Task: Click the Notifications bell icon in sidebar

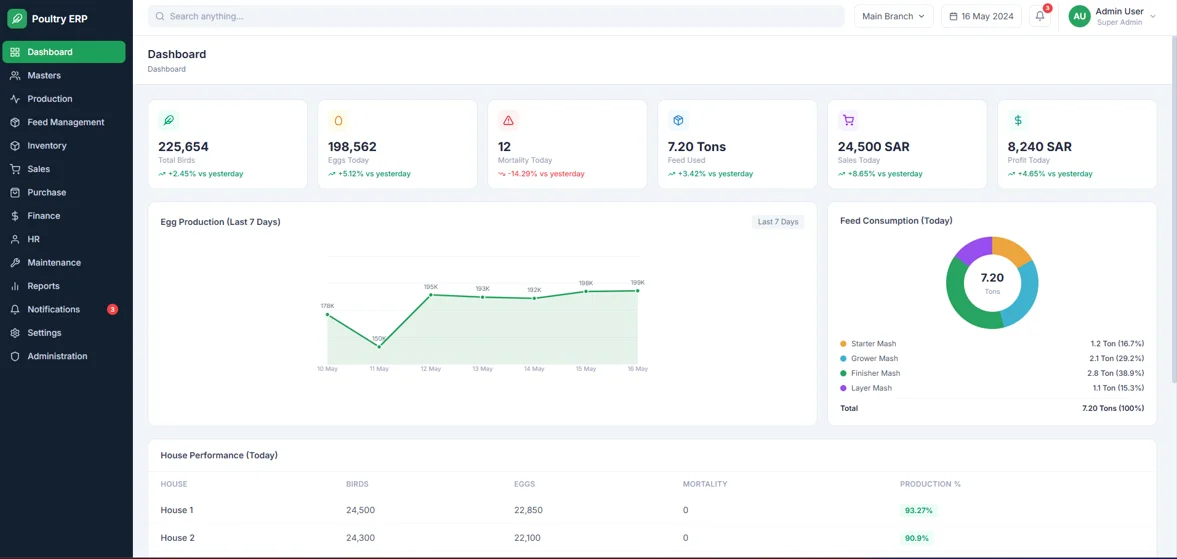Action: click(15, 309)
